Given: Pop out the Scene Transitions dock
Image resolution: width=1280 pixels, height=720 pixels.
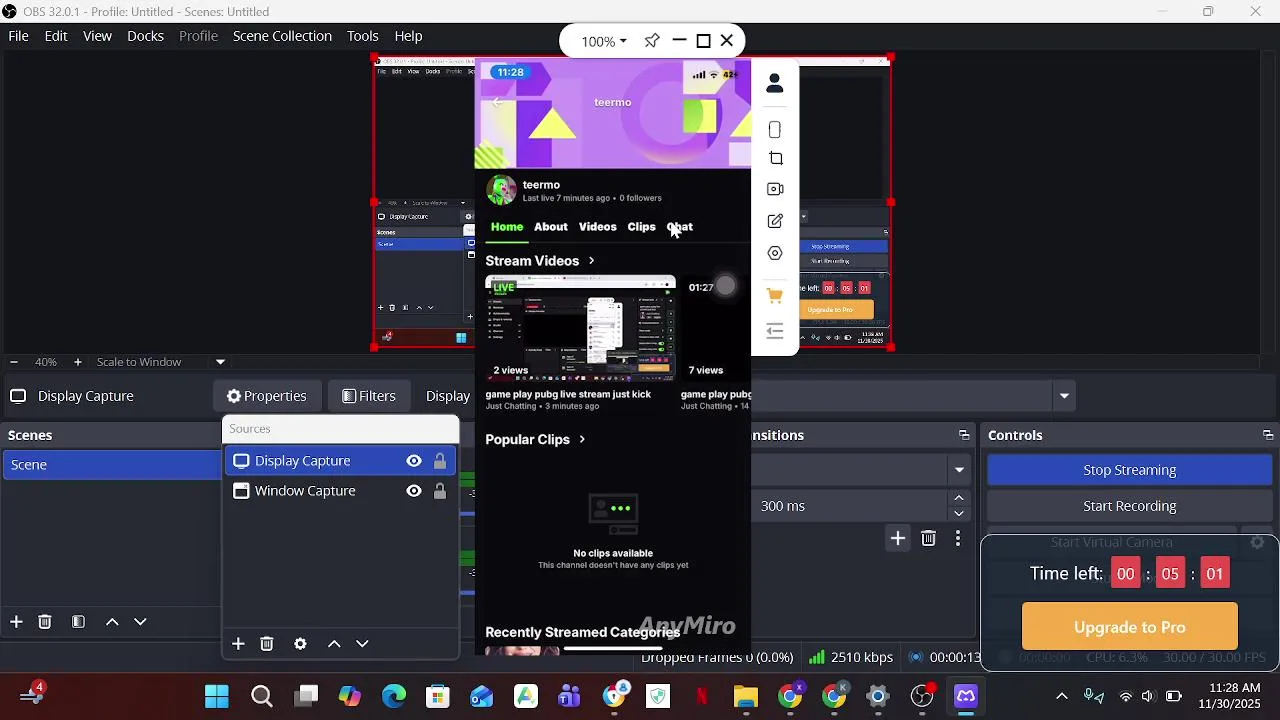Looking at the screenshot, I should pyautogui.click(x=964, y=435).
